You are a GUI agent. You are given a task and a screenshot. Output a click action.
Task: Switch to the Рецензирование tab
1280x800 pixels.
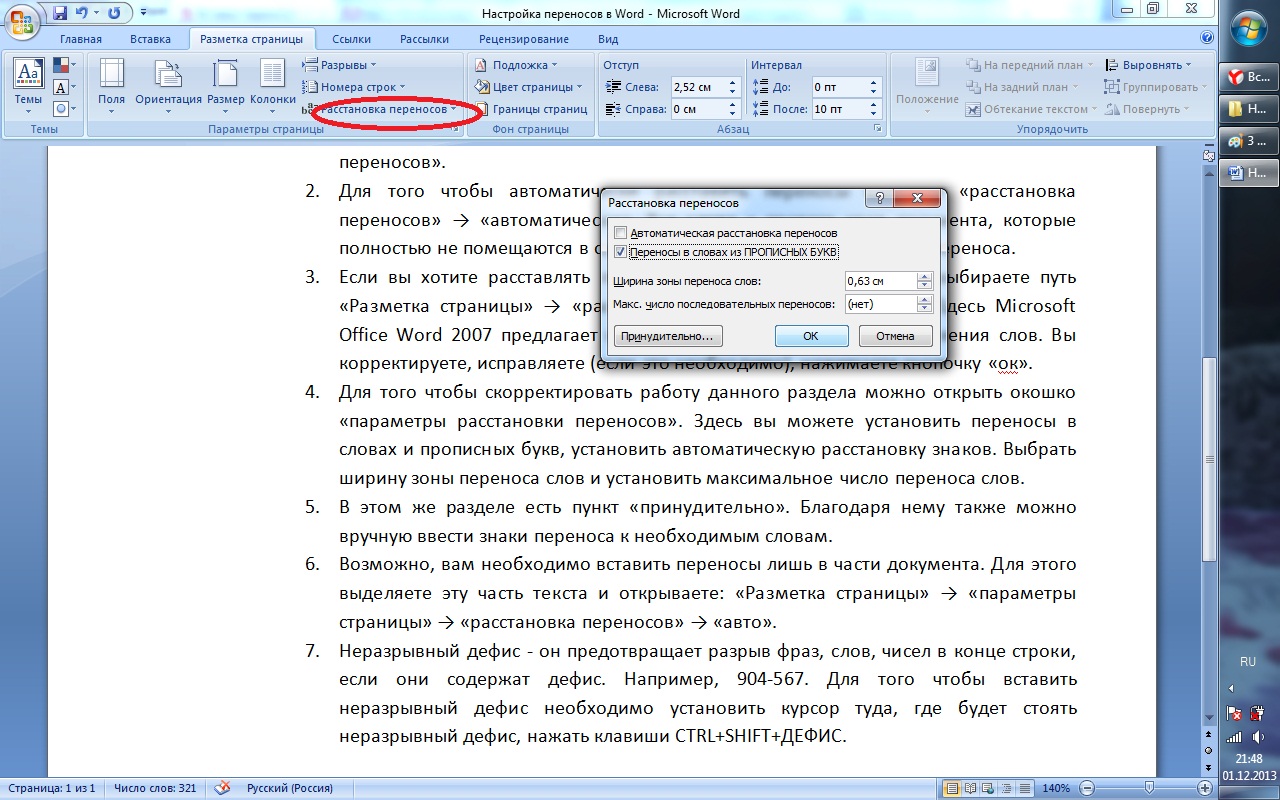pyautogui.click(x=523, y=39)
